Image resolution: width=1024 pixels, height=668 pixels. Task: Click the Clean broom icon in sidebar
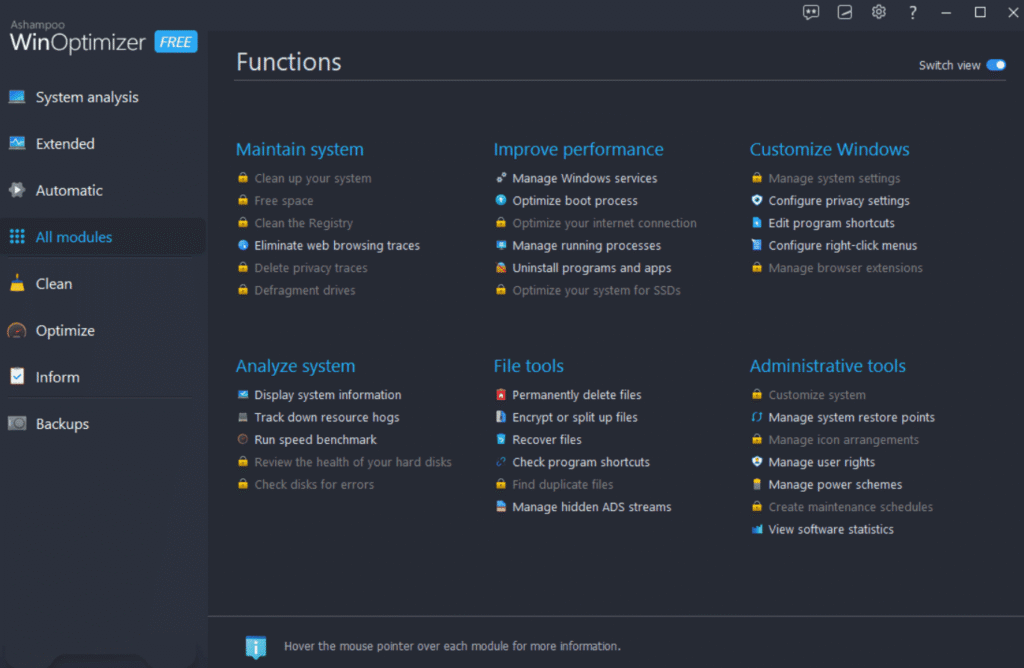pos(17,283)
